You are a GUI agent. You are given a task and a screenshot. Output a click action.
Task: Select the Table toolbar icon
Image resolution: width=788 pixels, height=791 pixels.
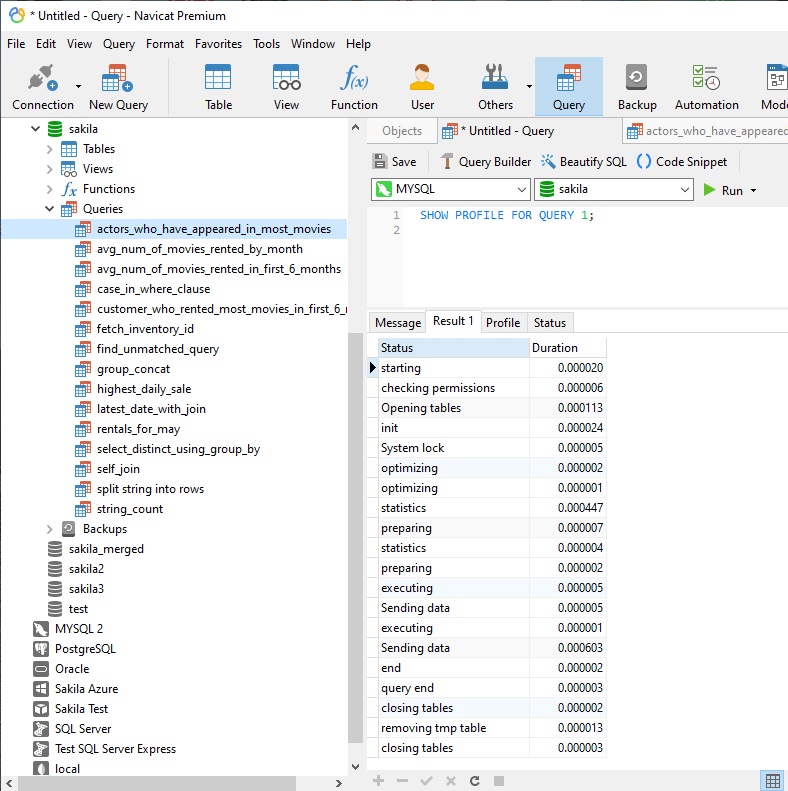pos(218,87)
